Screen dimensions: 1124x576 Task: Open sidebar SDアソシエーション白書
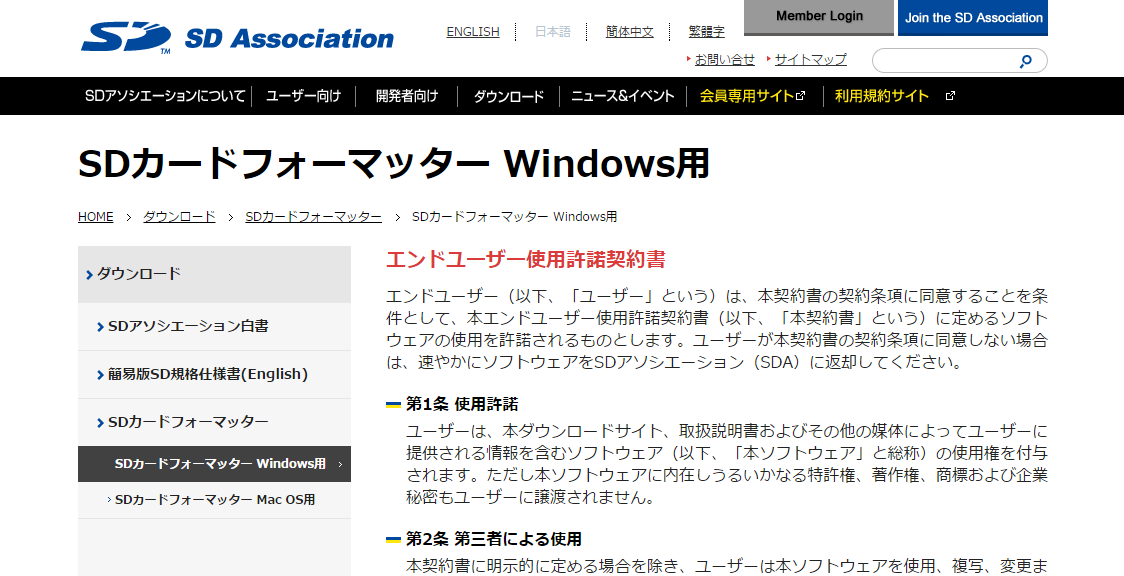click(x=214, y=327)
